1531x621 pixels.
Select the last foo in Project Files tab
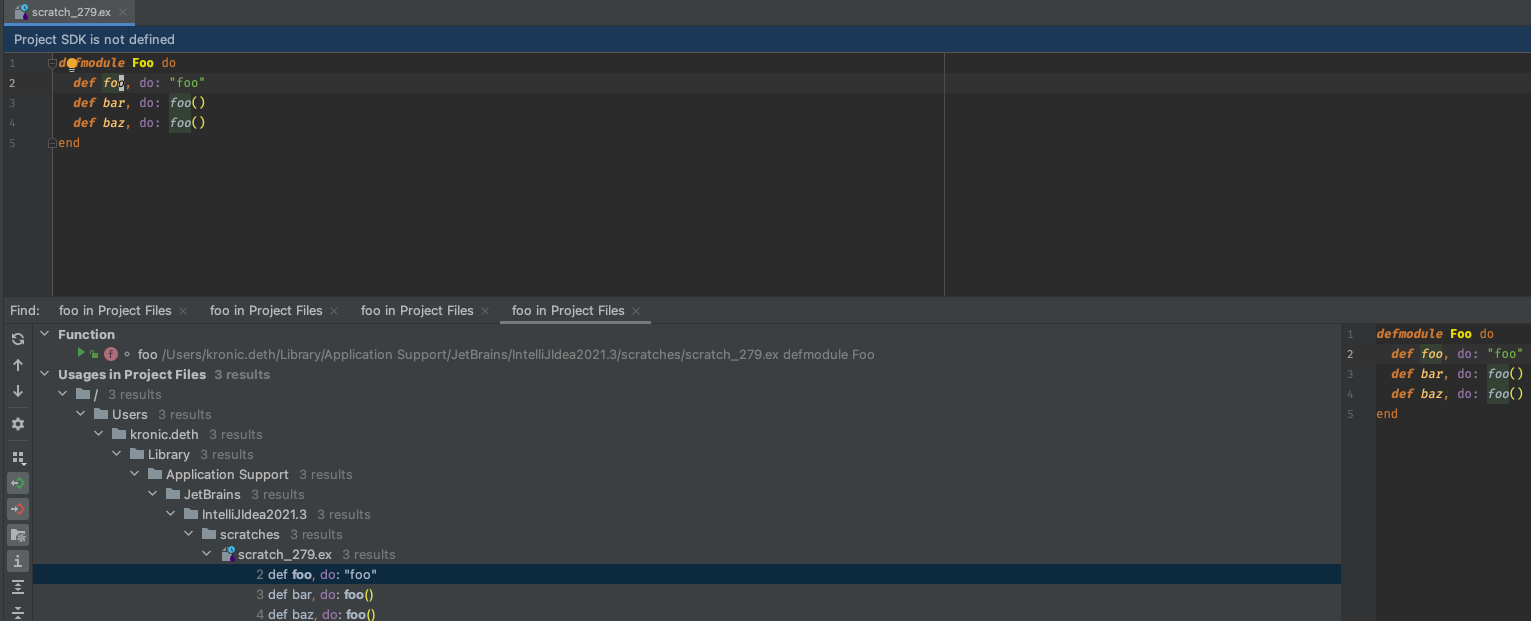tap(566, 311)
